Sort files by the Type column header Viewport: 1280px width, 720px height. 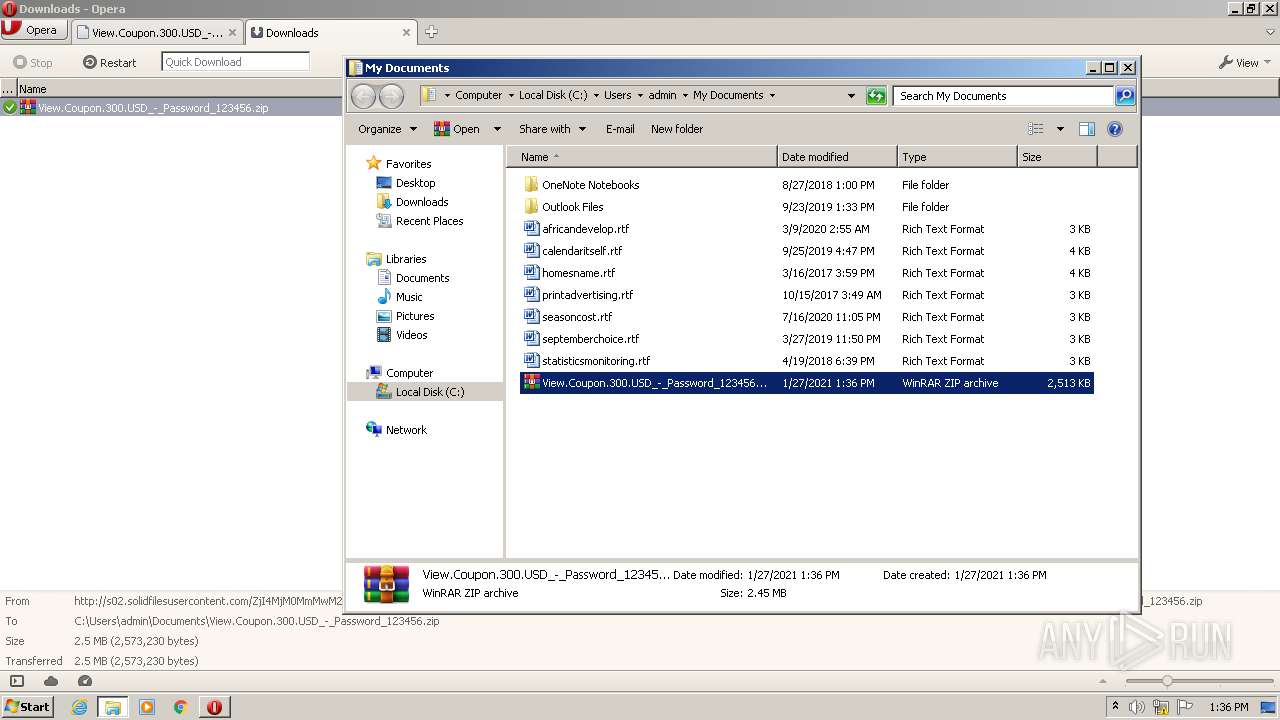click(x=957, y=157)
